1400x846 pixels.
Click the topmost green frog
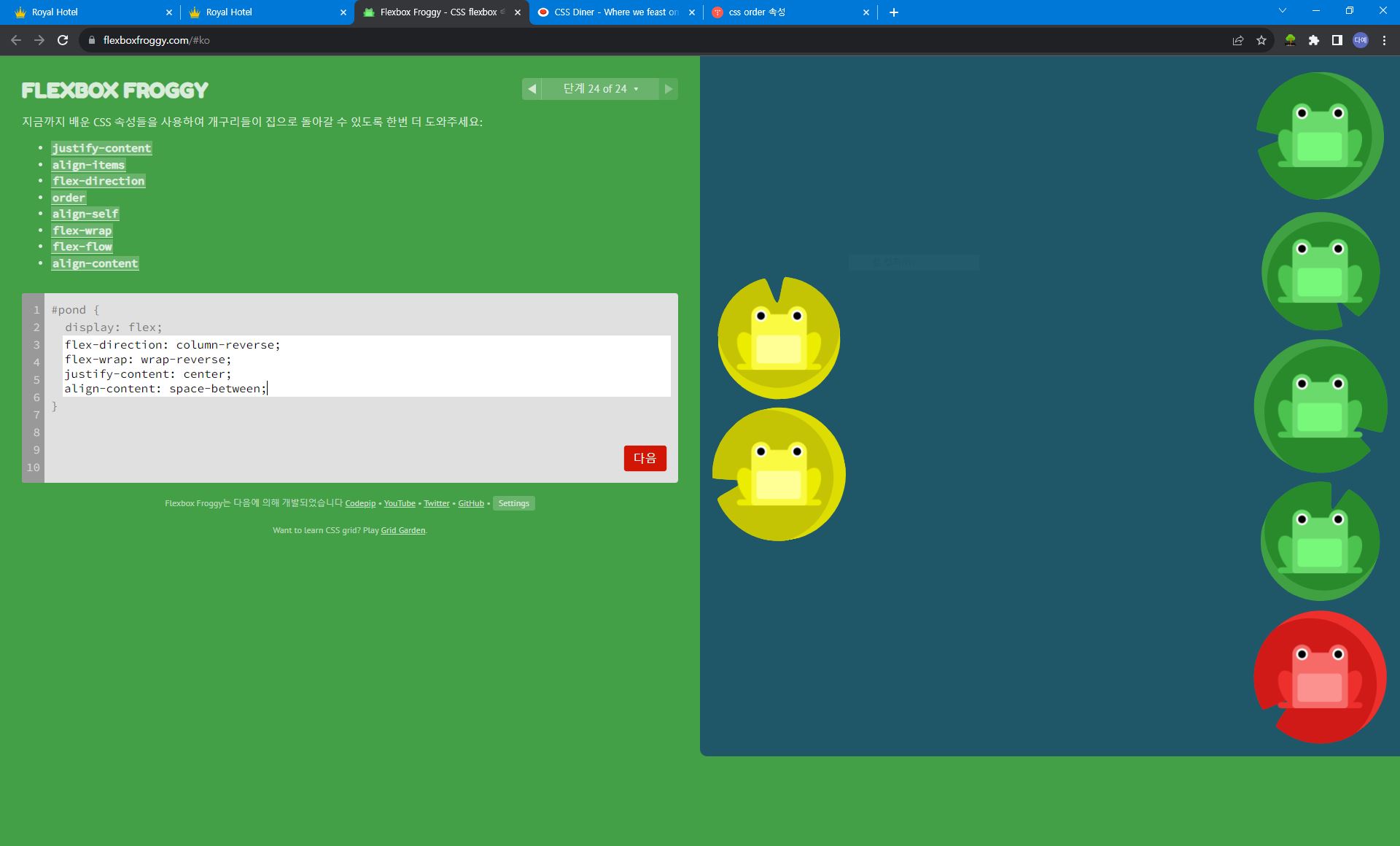point(1320,136)
